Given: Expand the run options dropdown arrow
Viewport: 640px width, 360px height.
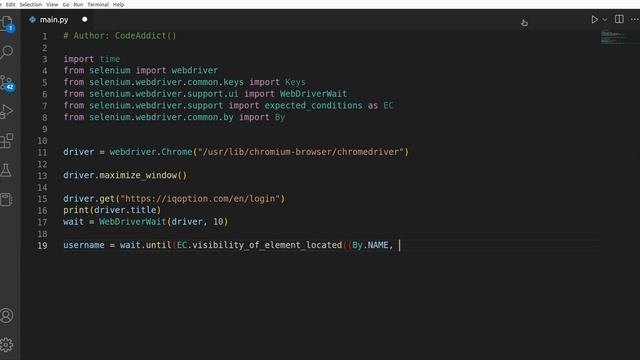Looking at the screenshot, I should 605,20.
